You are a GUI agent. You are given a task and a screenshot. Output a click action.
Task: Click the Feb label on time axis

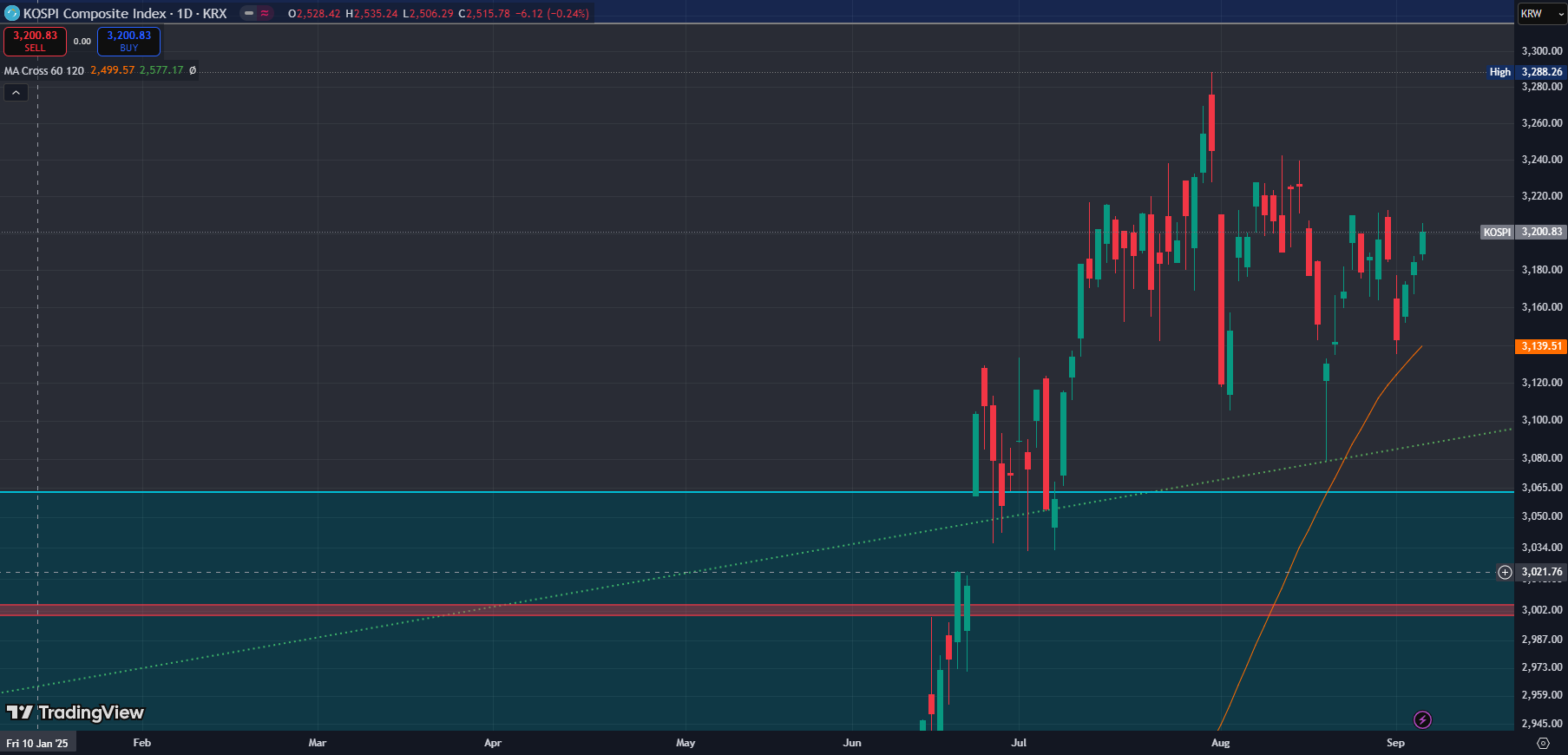click(141, 743)
